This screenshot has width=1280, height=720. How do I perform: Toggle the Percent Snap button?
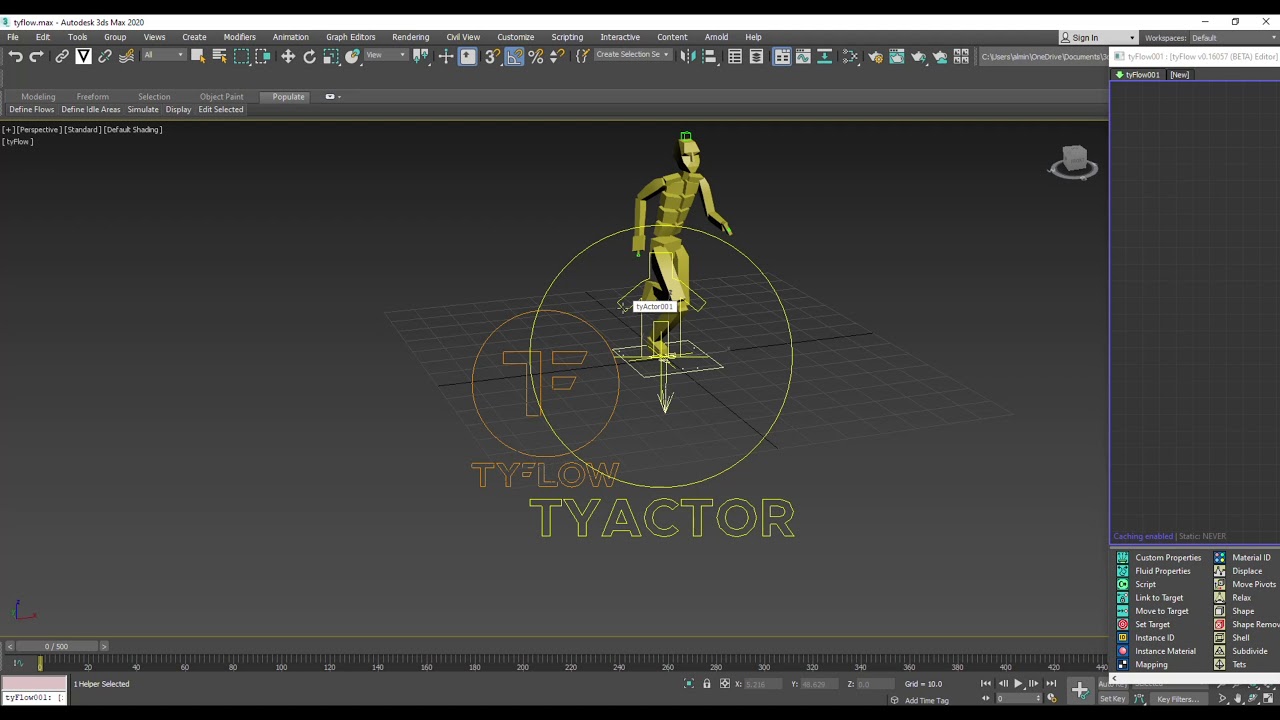coord(536,57)
